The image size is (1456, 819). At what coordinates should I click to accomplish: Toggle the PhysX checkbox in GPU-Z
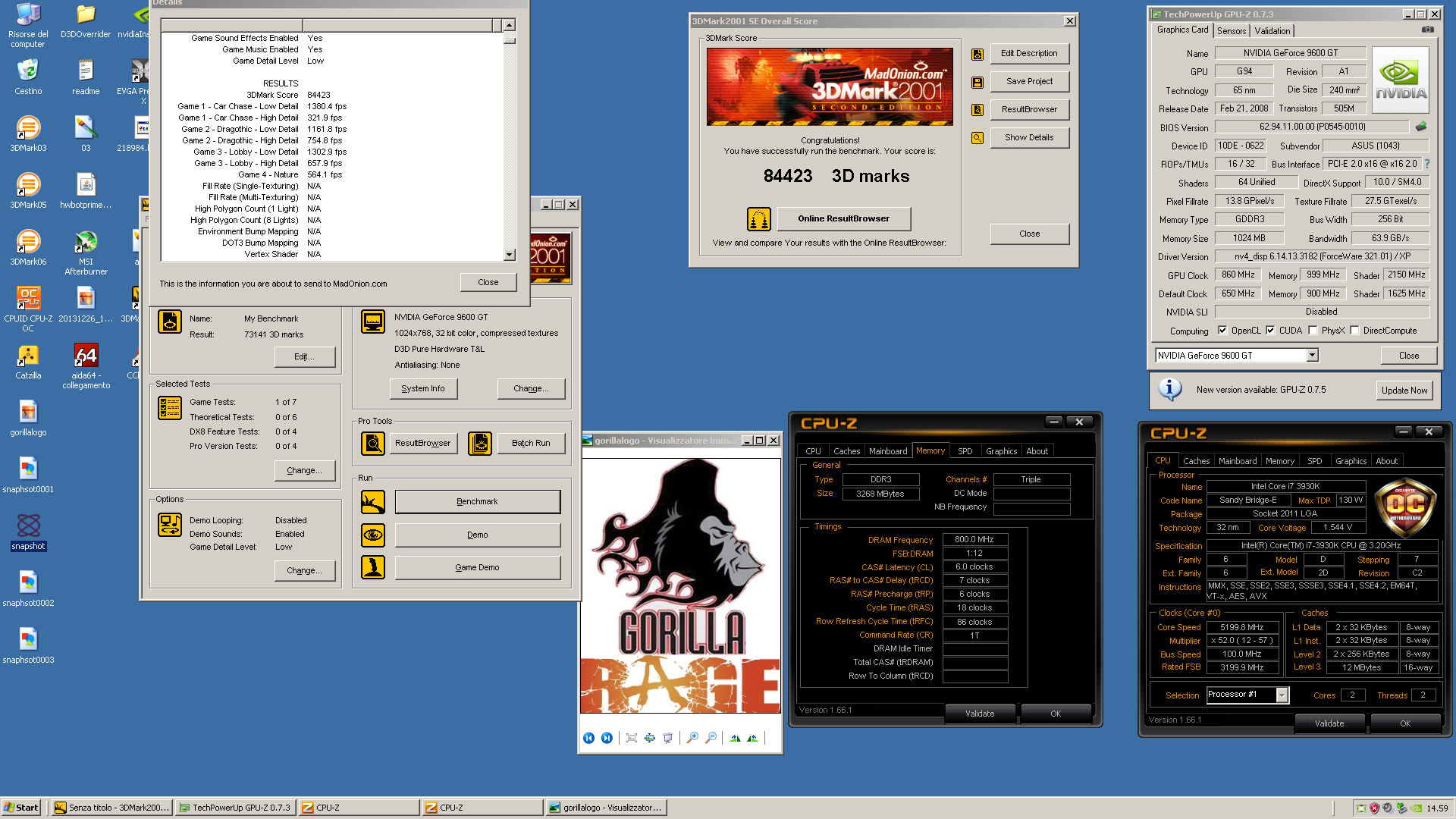[1313, 331]
